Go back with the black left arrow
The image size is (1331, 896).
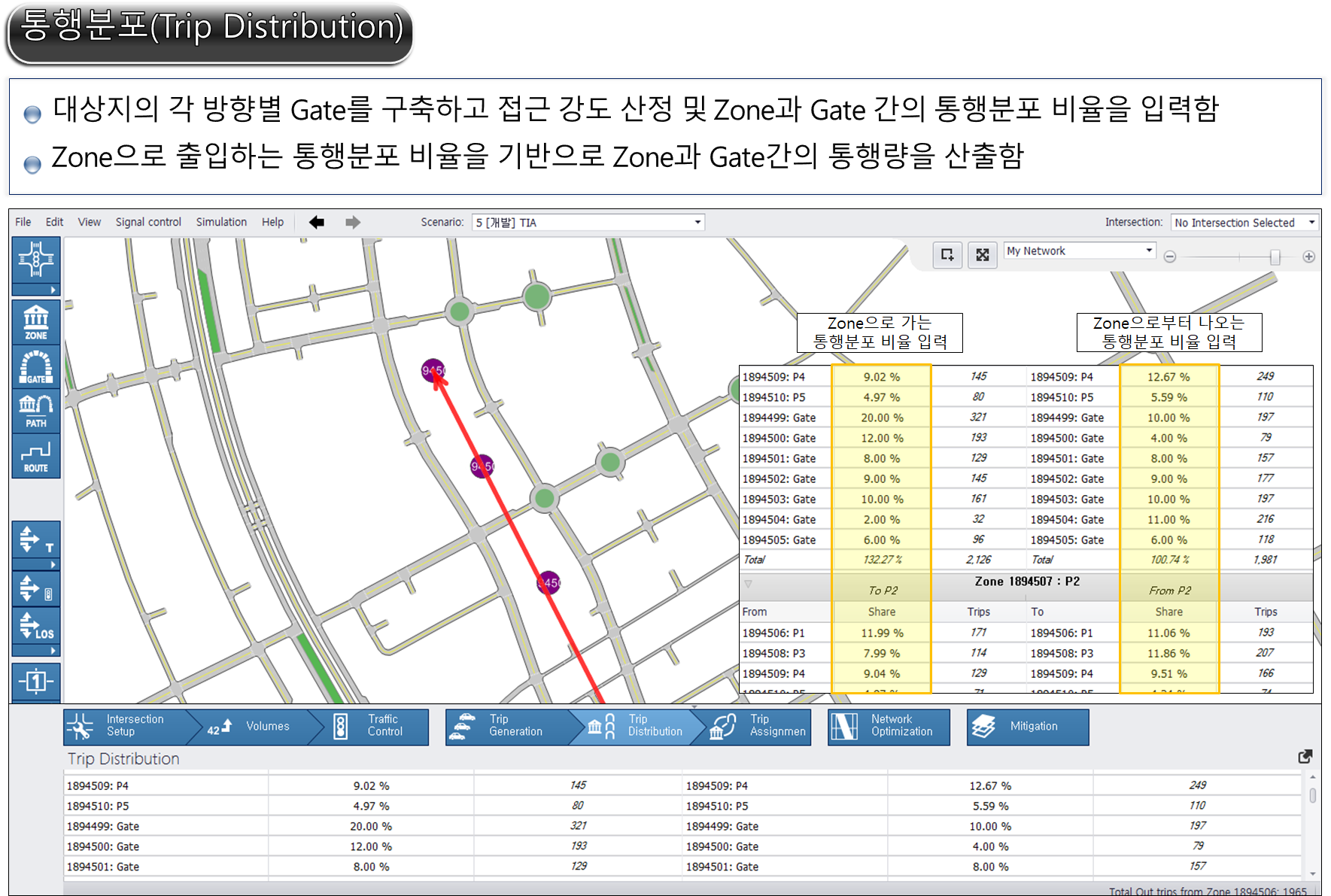[x=317, y=222]
